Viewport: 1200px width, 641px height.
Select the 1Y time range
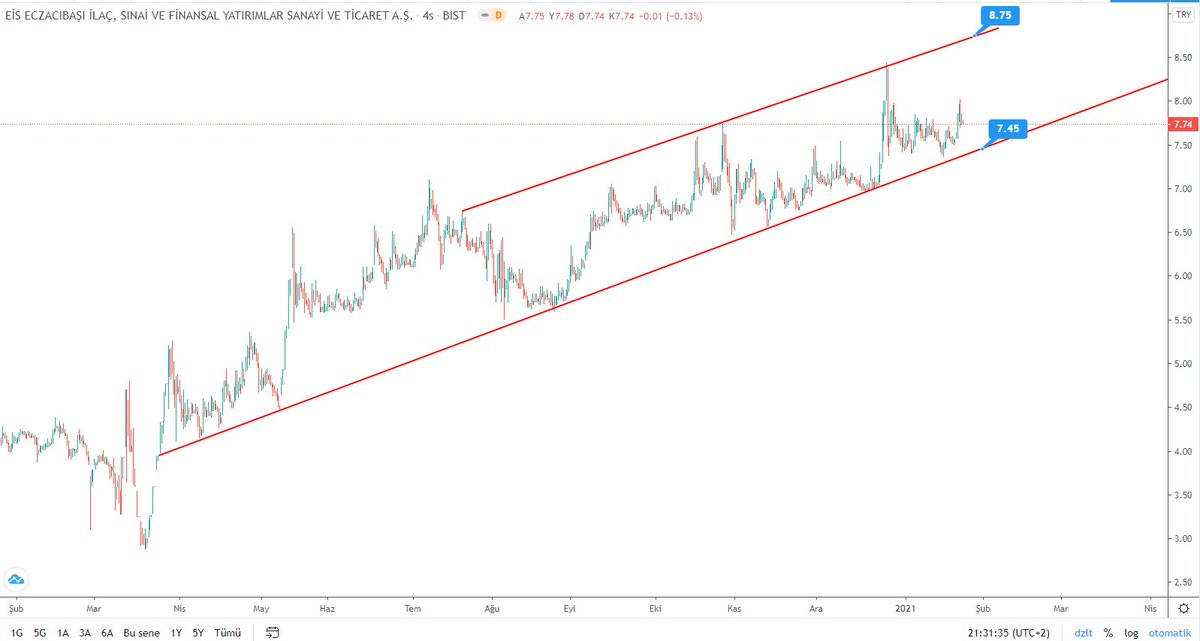point(176,633)
